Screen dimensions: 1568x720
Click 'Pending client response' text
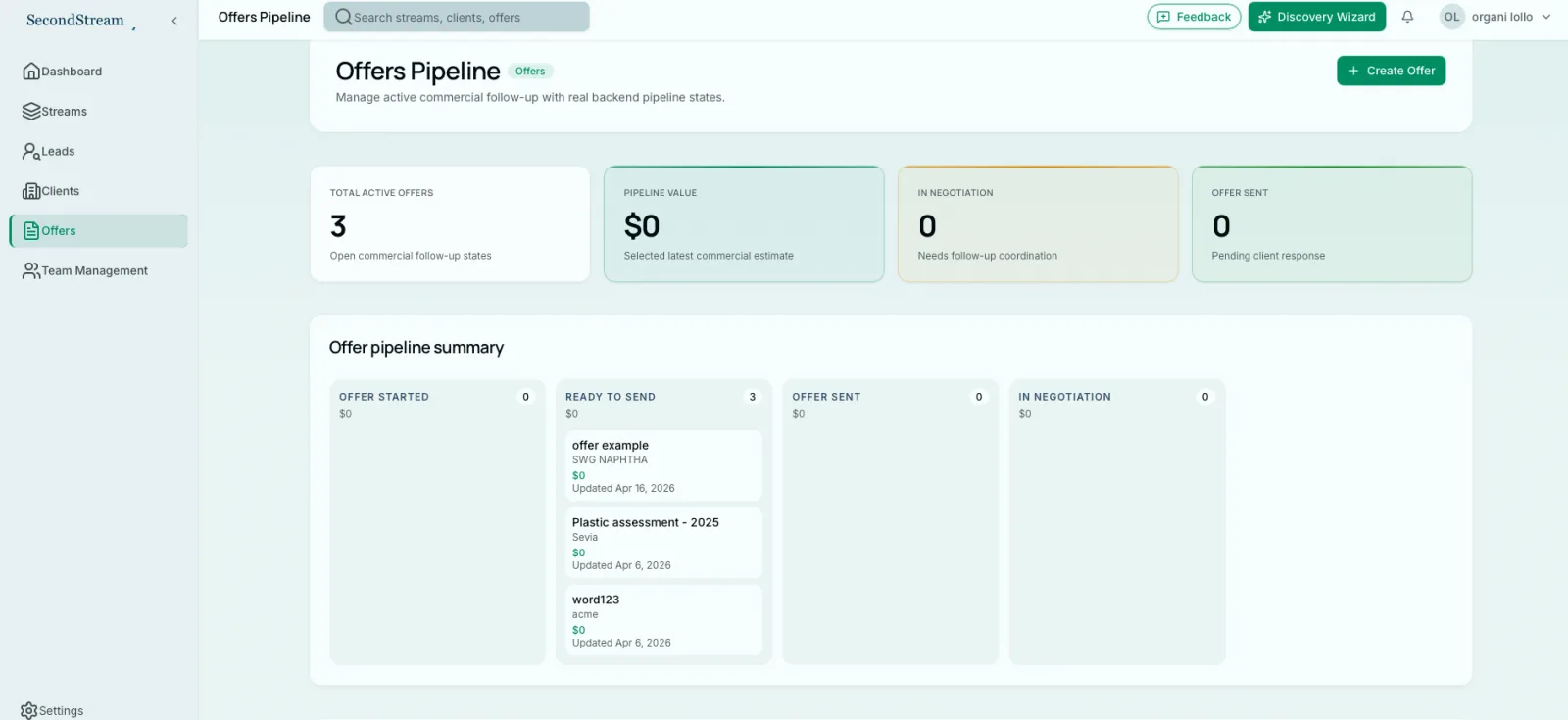[1268, 256]
